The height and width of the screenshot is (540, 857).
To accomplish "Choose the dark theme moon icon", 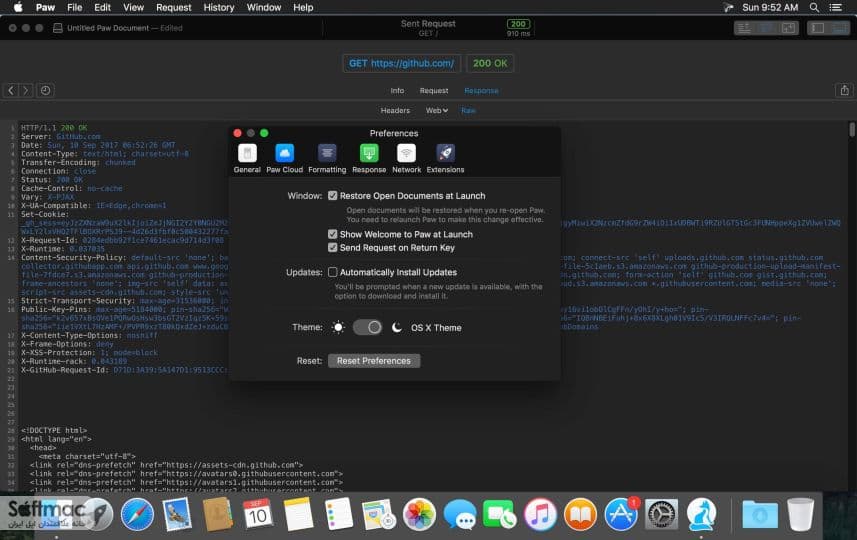I will coord(397,327).
